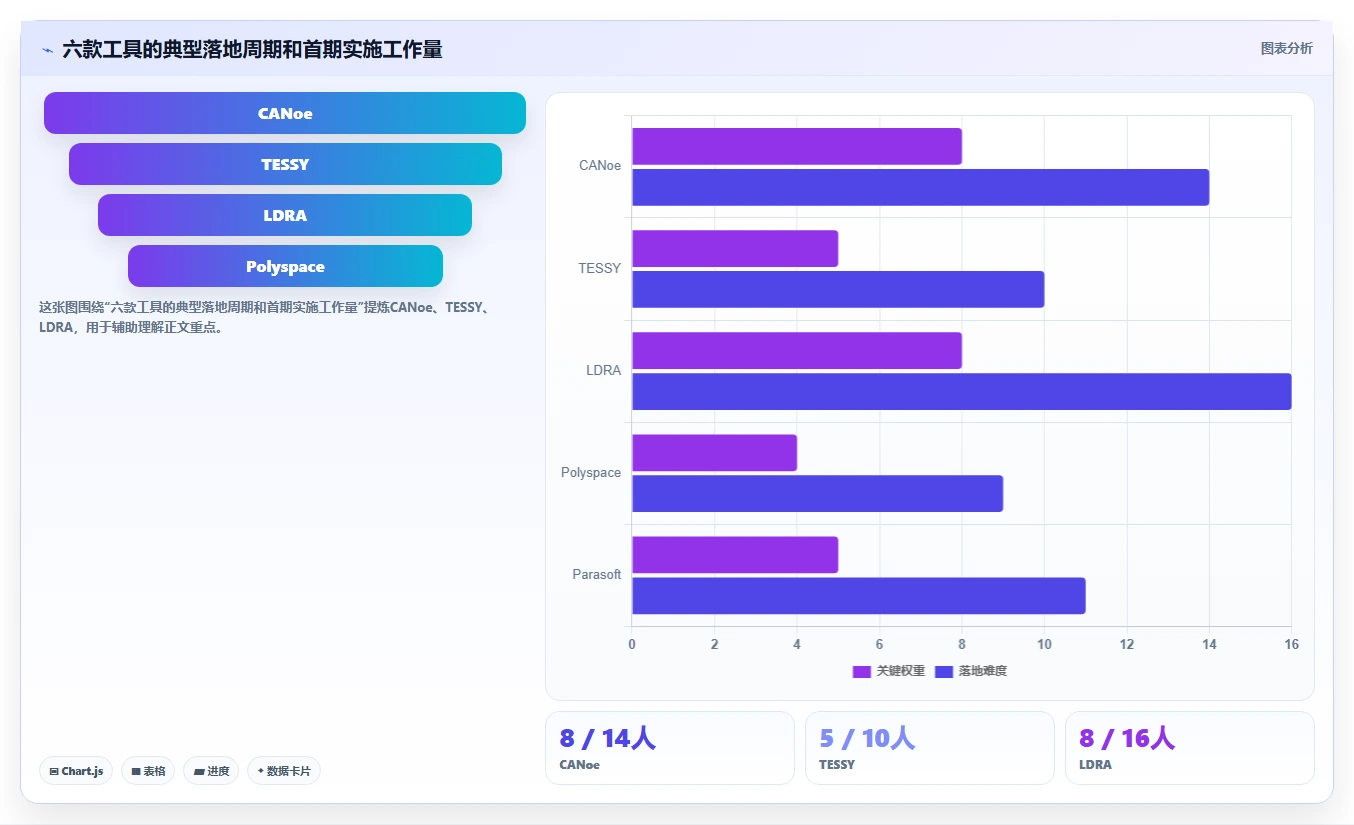Open the 5 / 10人 TESSY data card
1354x825 pixels.
click(x=930, y=748)
